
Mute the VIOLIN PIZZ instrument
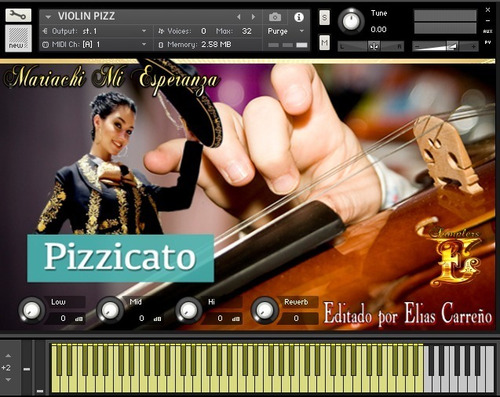(324, 42)
